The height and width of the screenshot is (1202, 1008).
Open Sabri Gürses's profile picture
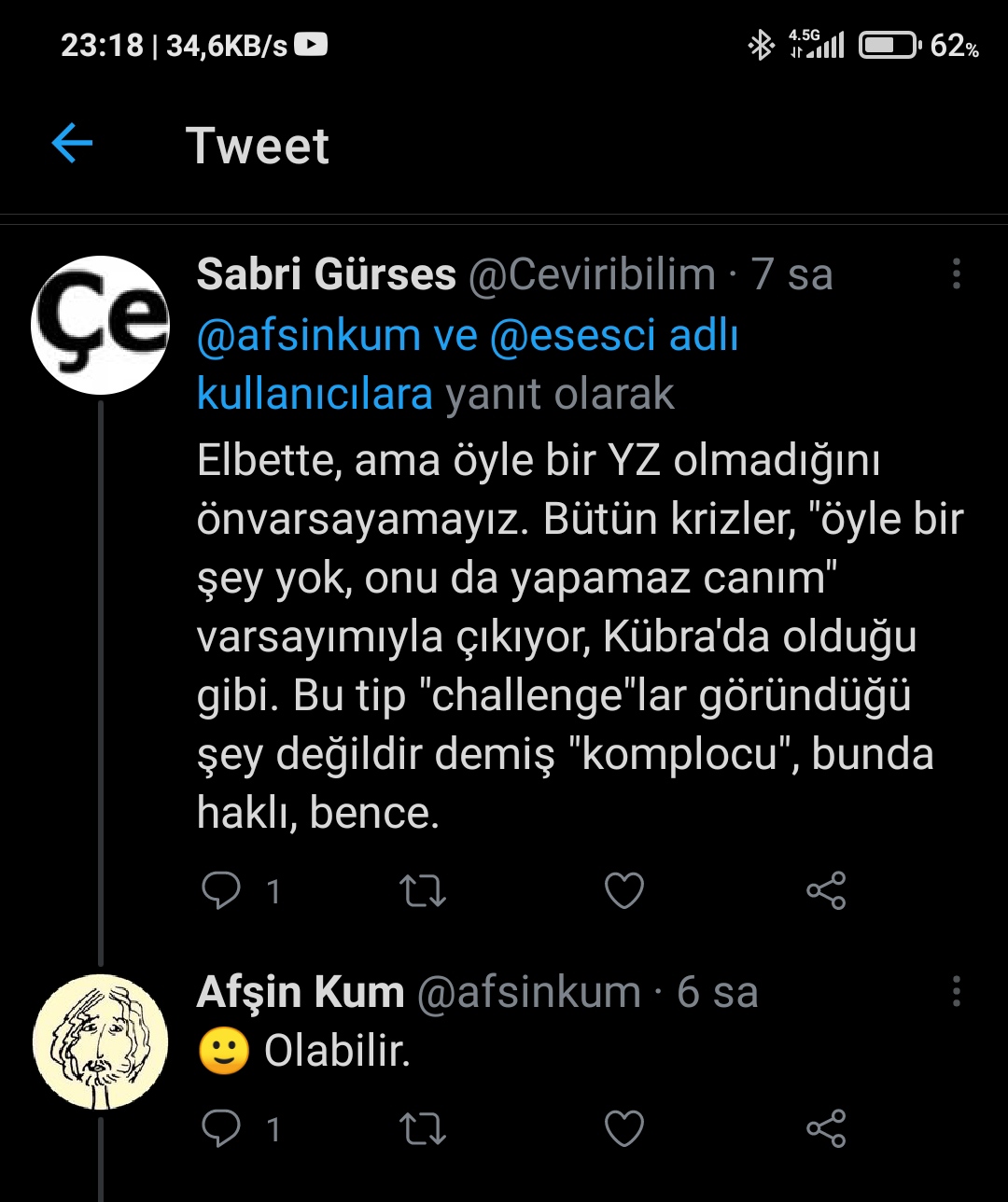click(x=100, y=325)
